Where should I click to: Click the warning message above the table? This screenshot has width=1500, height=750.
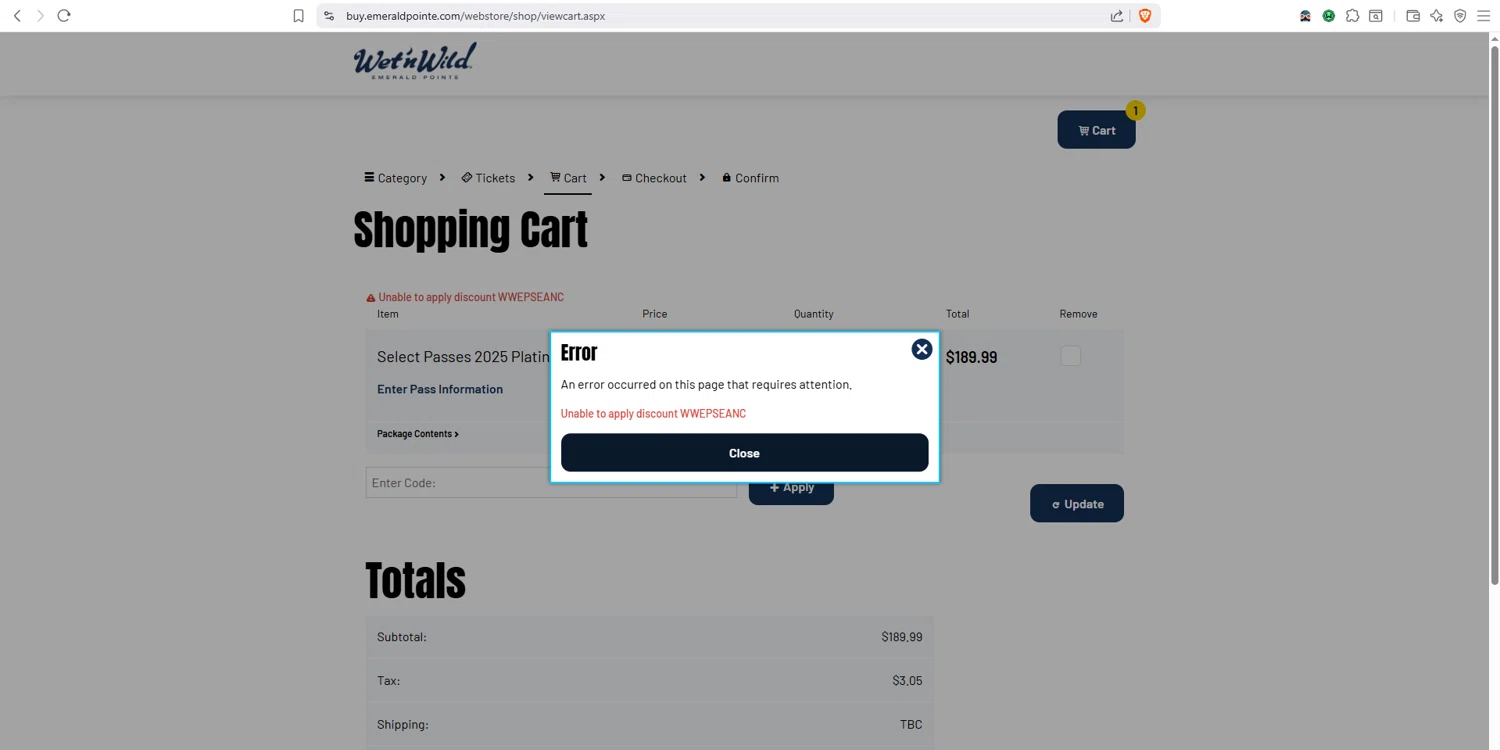point(465,297)
